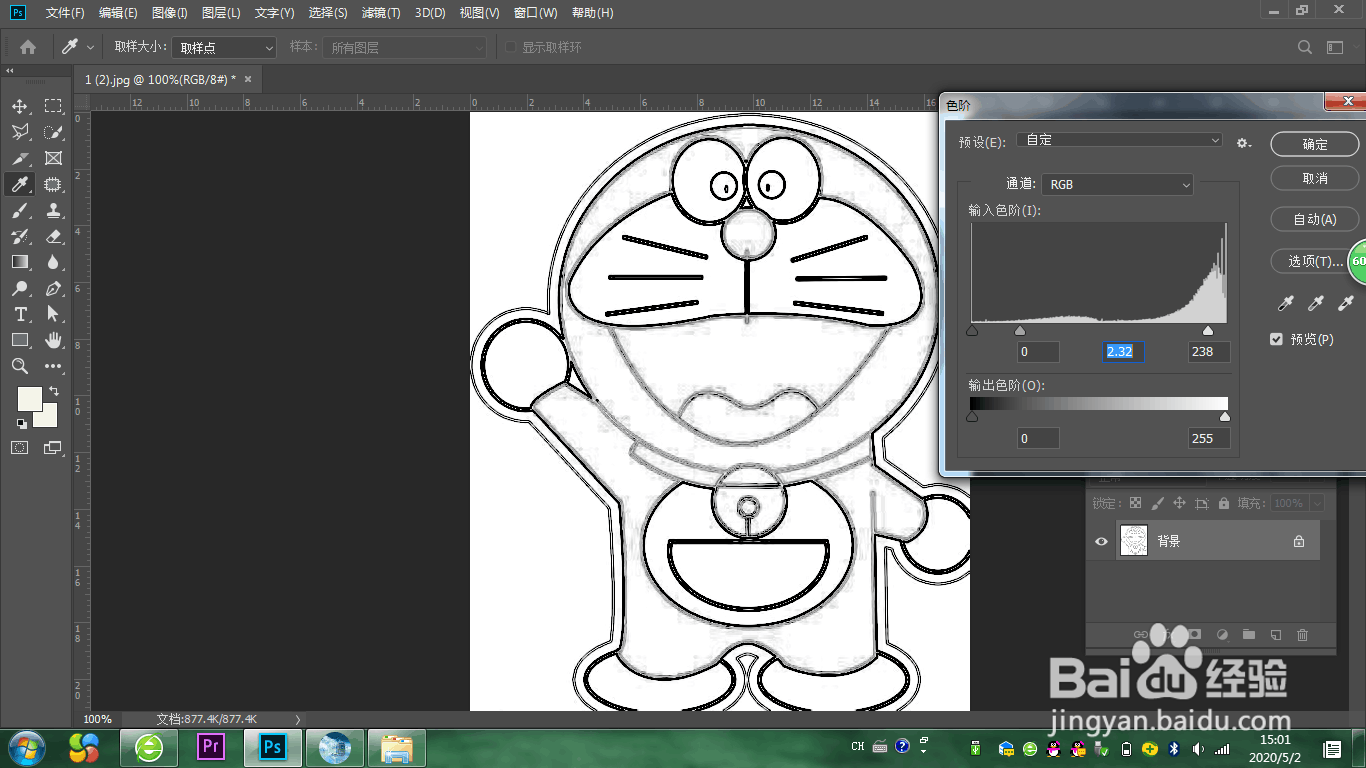The width and height of the screenshot is (1366, 768).
Task: Open the 图像(I) menu
Action: tap(169, 13)
